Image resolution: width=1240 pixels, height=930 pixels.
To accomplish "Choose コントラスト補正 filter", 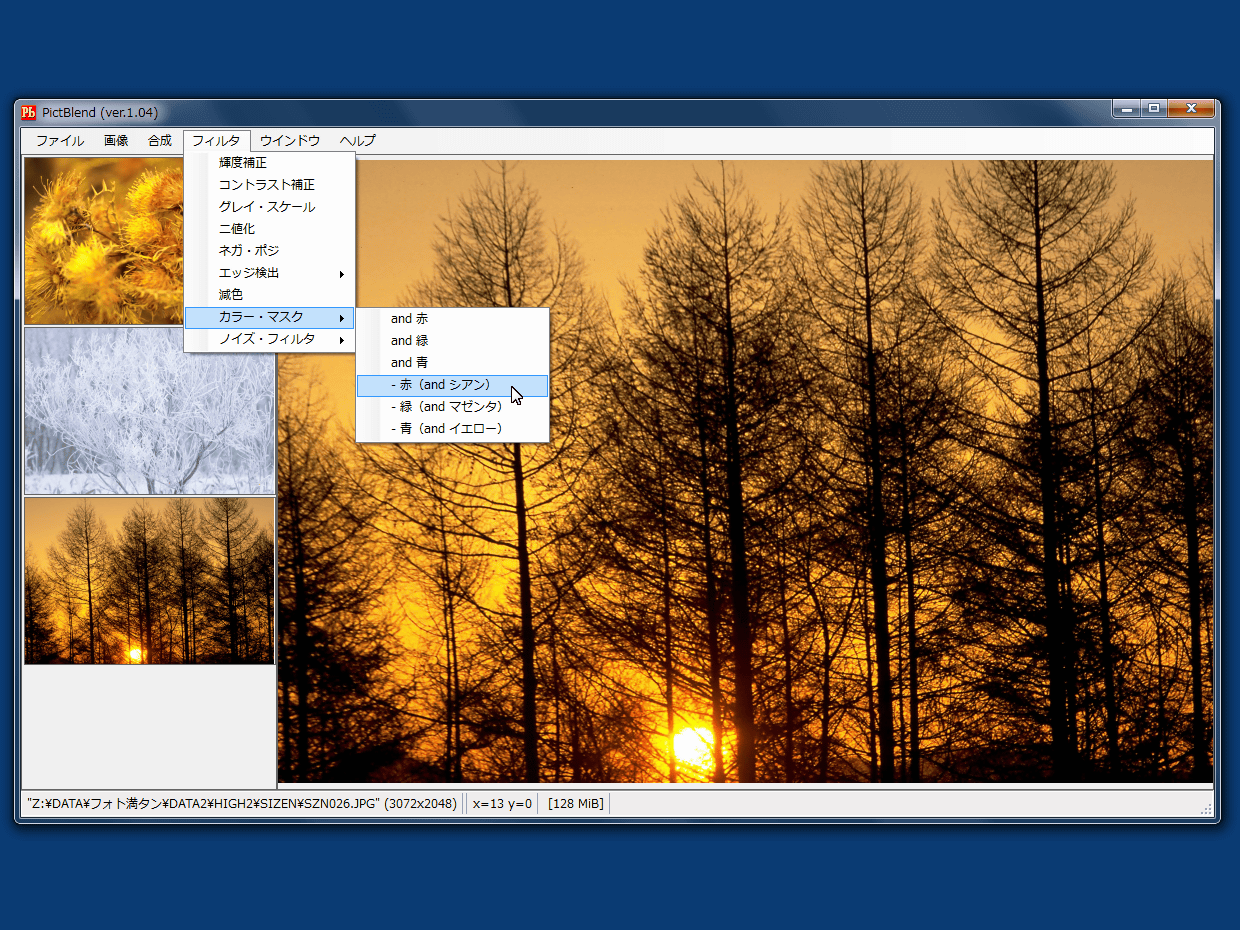I will 266,185.
